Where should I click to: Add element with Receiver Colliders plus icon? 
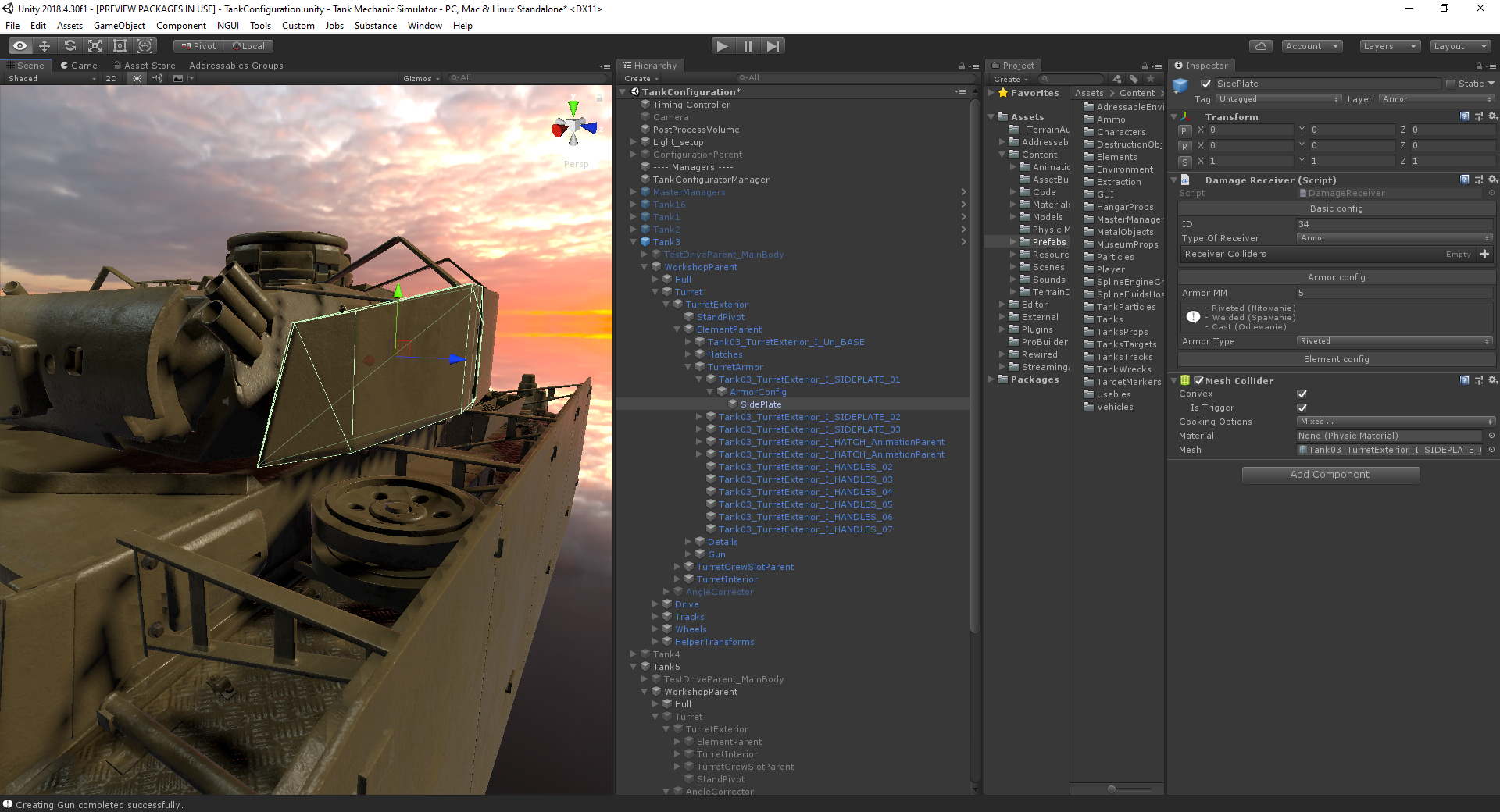1484,254
